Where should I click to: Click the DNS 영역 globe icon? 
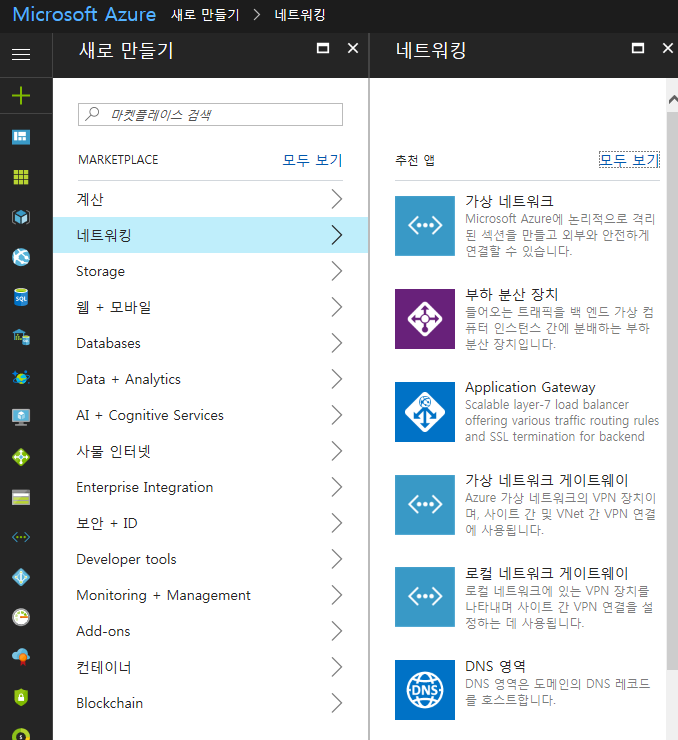[x=425, y=690]
